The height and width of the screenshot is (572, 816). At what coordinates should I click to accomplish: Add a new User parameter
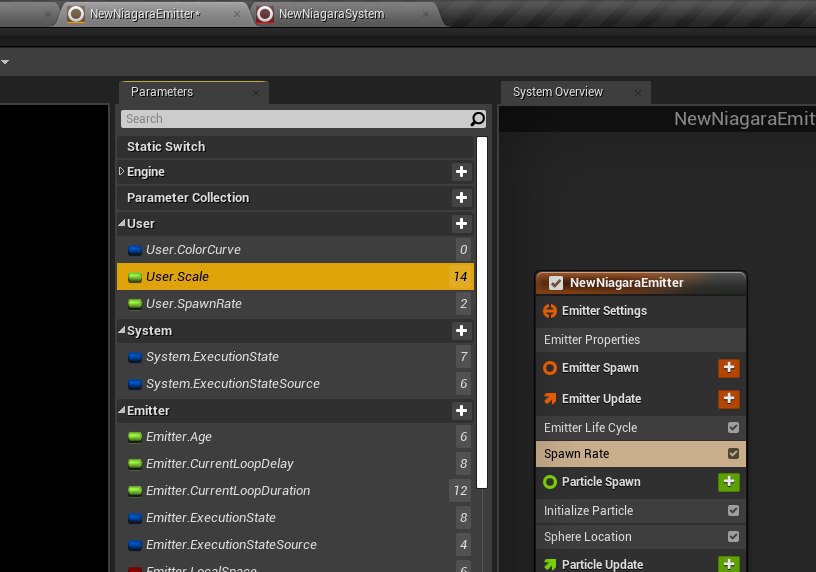click(x=461, y=224)
